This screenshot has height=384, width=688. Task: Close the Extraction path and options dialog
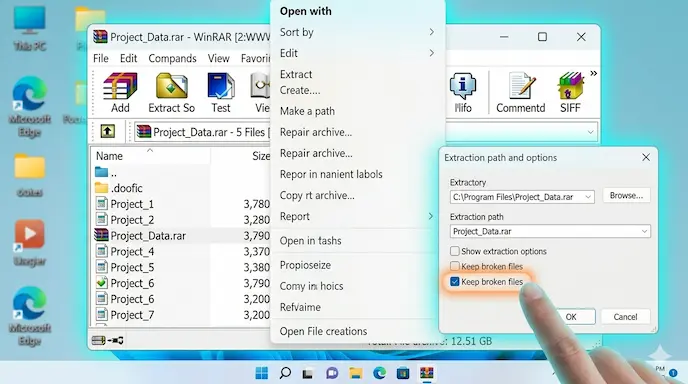click(x=646, y=157)
